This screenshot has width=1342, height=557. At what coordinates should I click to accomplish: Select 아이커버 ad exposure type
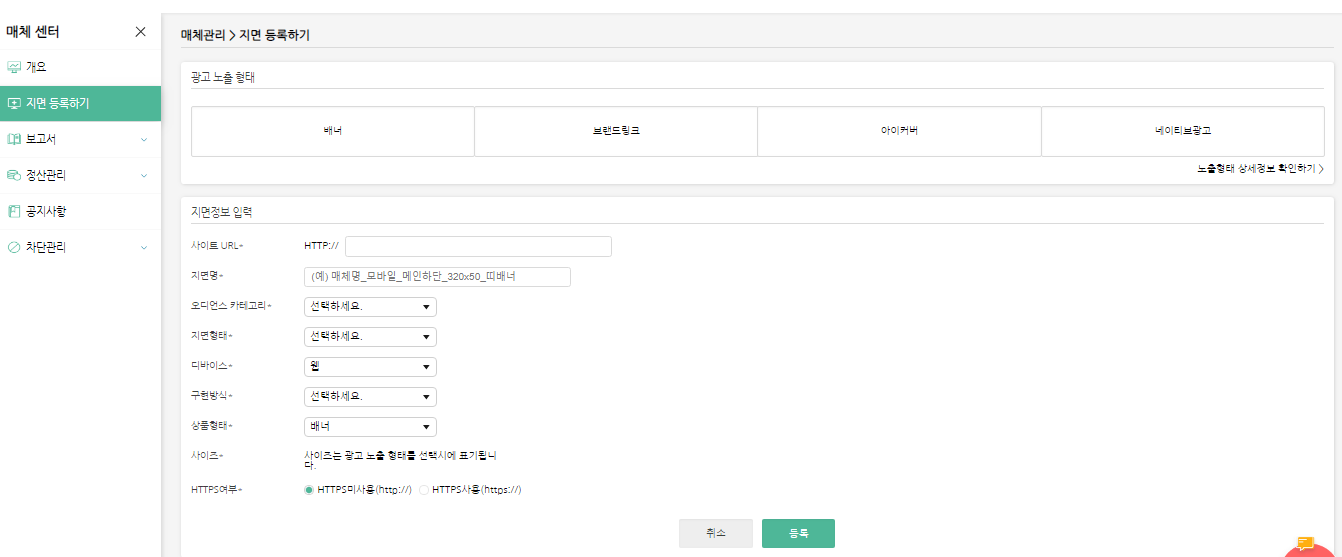point(899,131)
